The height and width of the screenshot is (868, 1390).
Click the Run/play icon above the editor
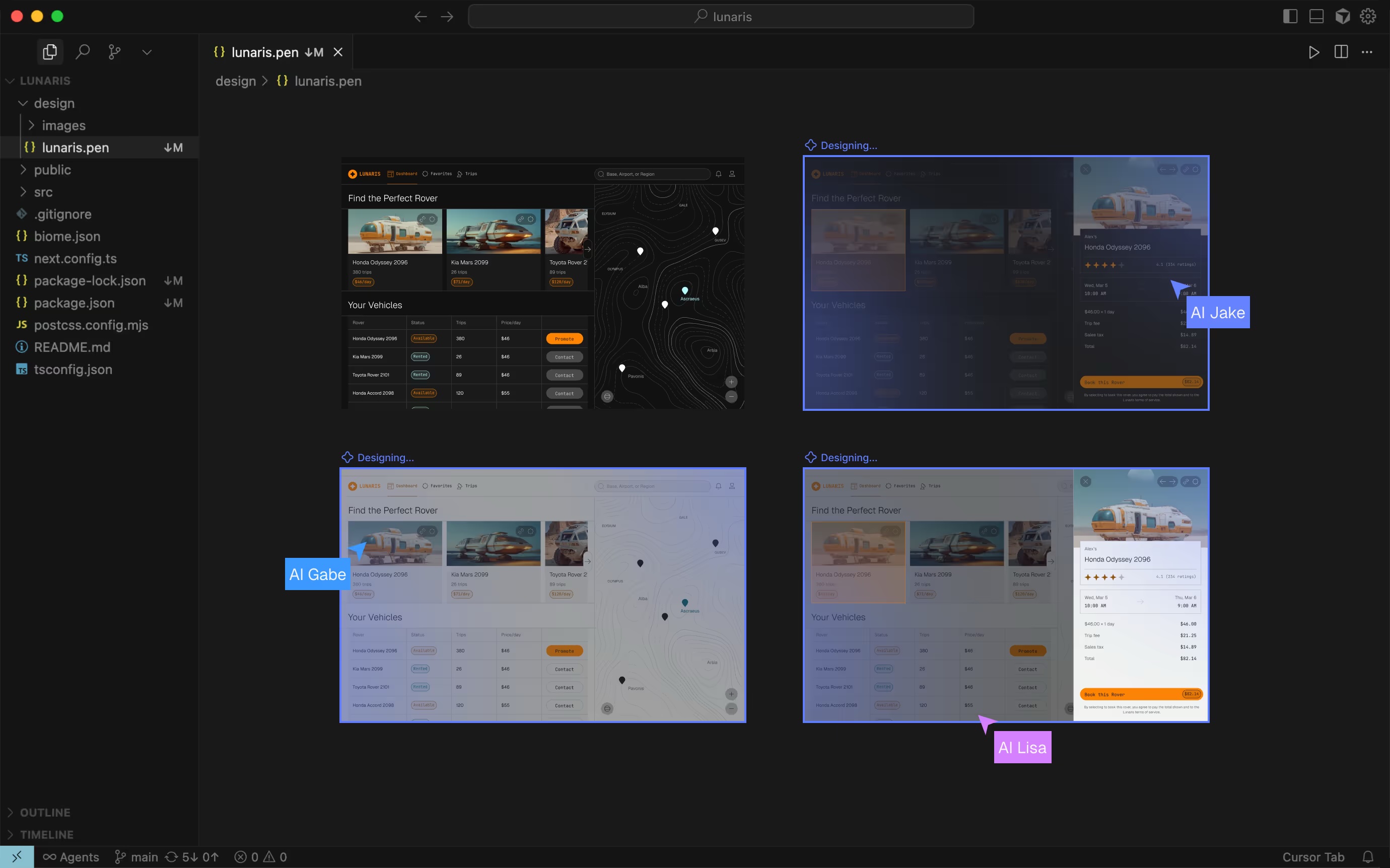click(1314, 52)
